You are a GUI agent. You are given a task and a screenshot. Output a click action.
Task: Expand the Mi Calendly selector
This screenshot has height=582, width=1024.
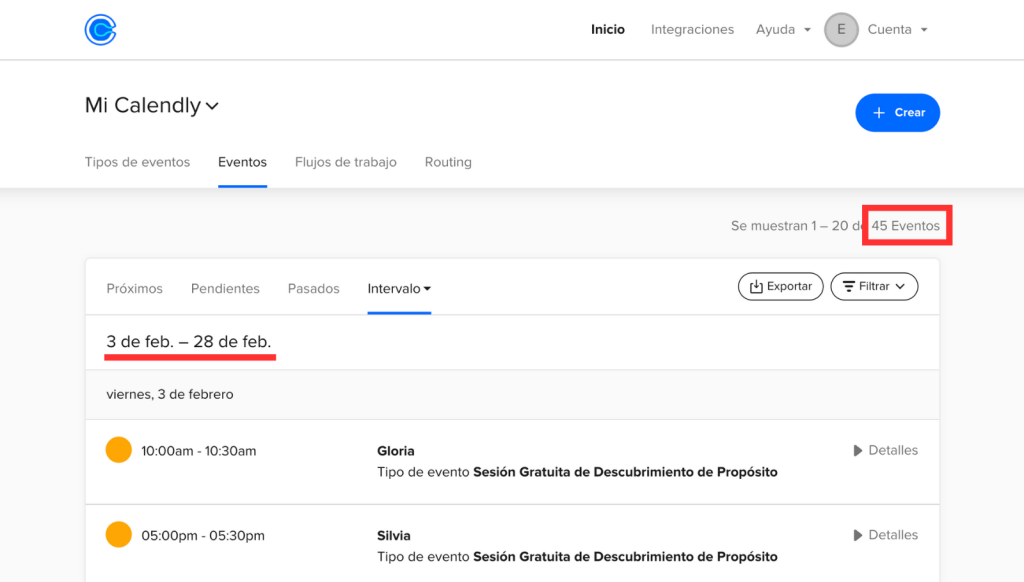point(152,106)
